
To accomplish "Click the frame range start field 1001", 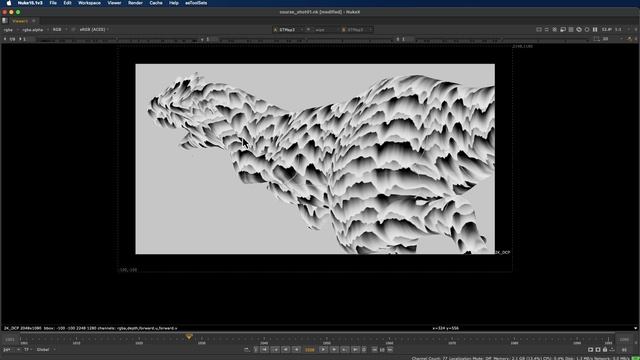I will click(10, 339).
